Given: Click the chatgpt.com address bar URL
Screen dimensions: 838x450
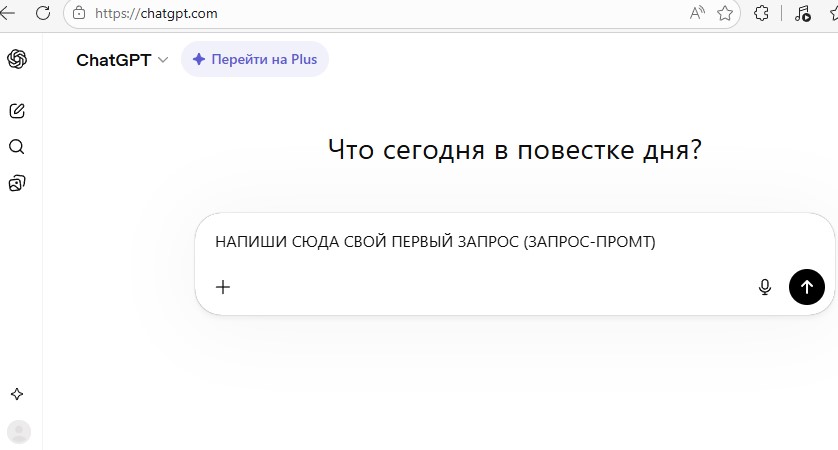Looking at the screenshot, I should (156, 13).
